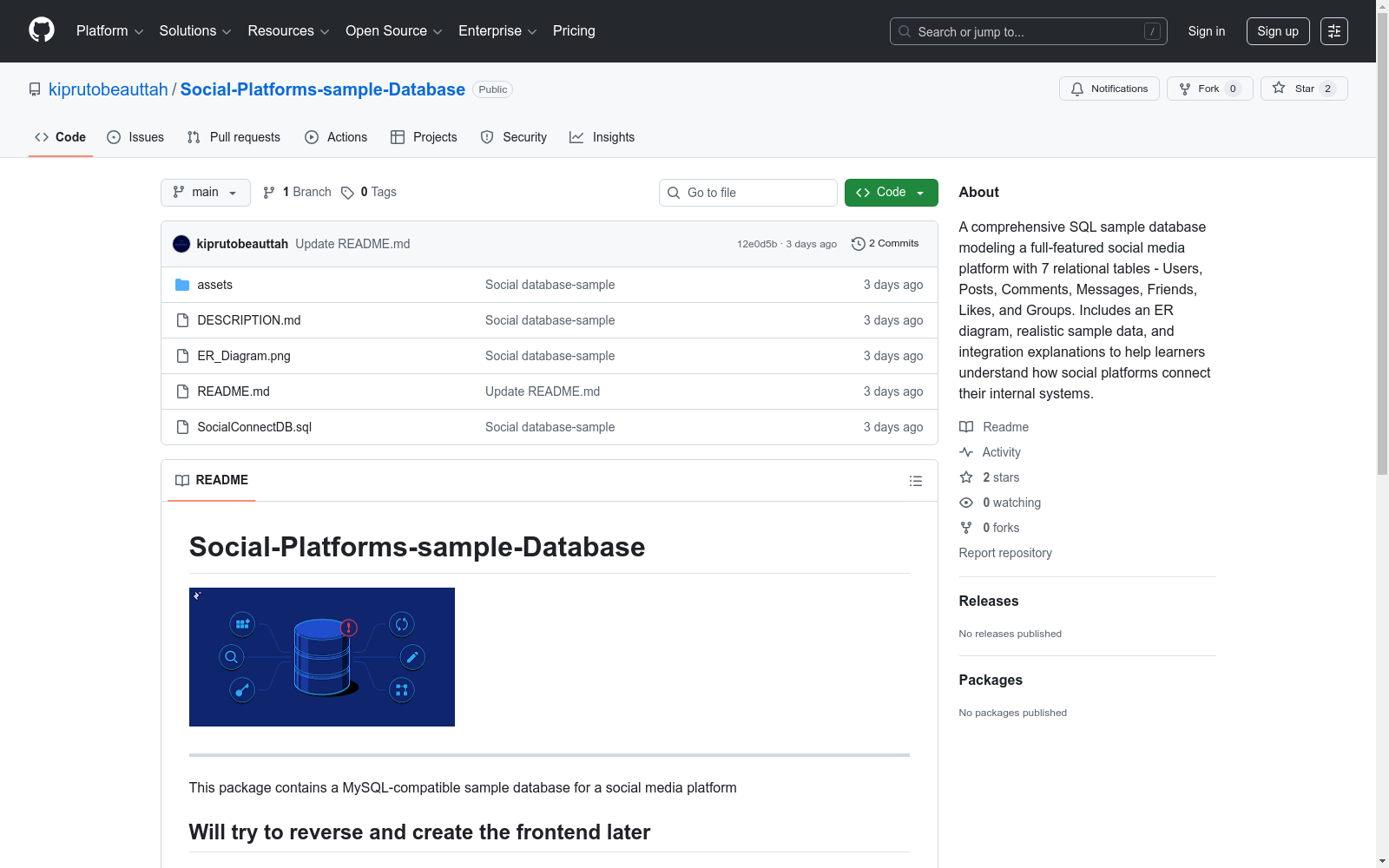This screenshot has height=868, width=1389.
Task: Click Social database-sample message in assets row
Action: tap(550, 285)
